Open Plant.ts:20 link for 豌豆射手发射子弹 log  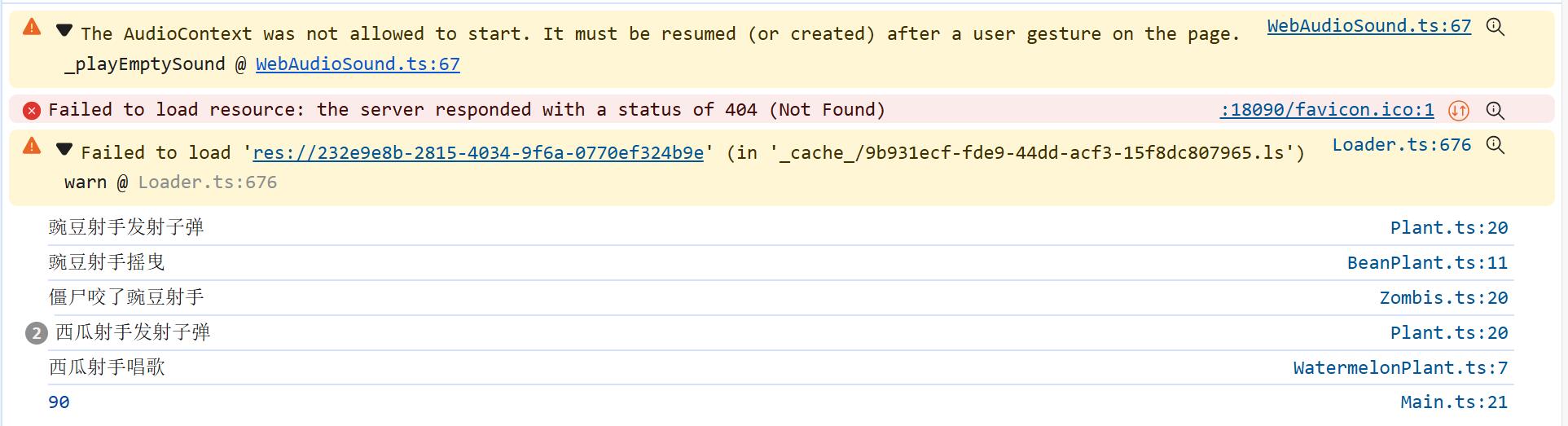coord(1448,228)
